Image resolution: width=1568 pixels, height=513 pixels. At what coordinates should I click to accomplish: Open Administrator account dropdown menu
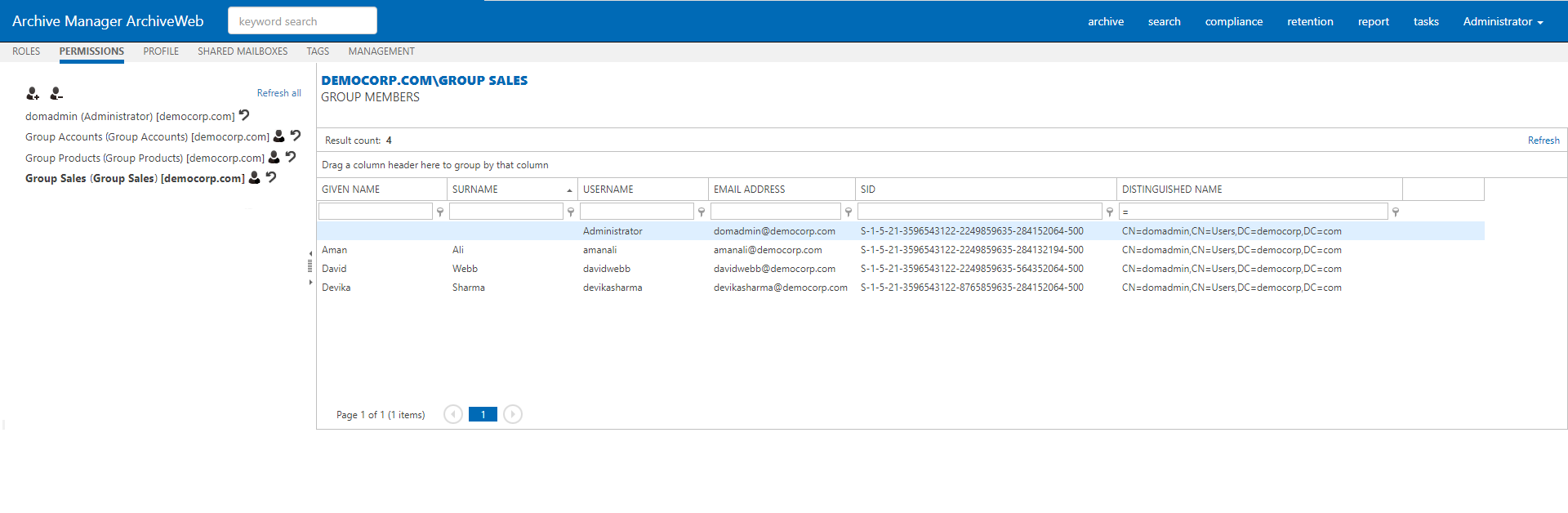click(x=1503, y=22)
